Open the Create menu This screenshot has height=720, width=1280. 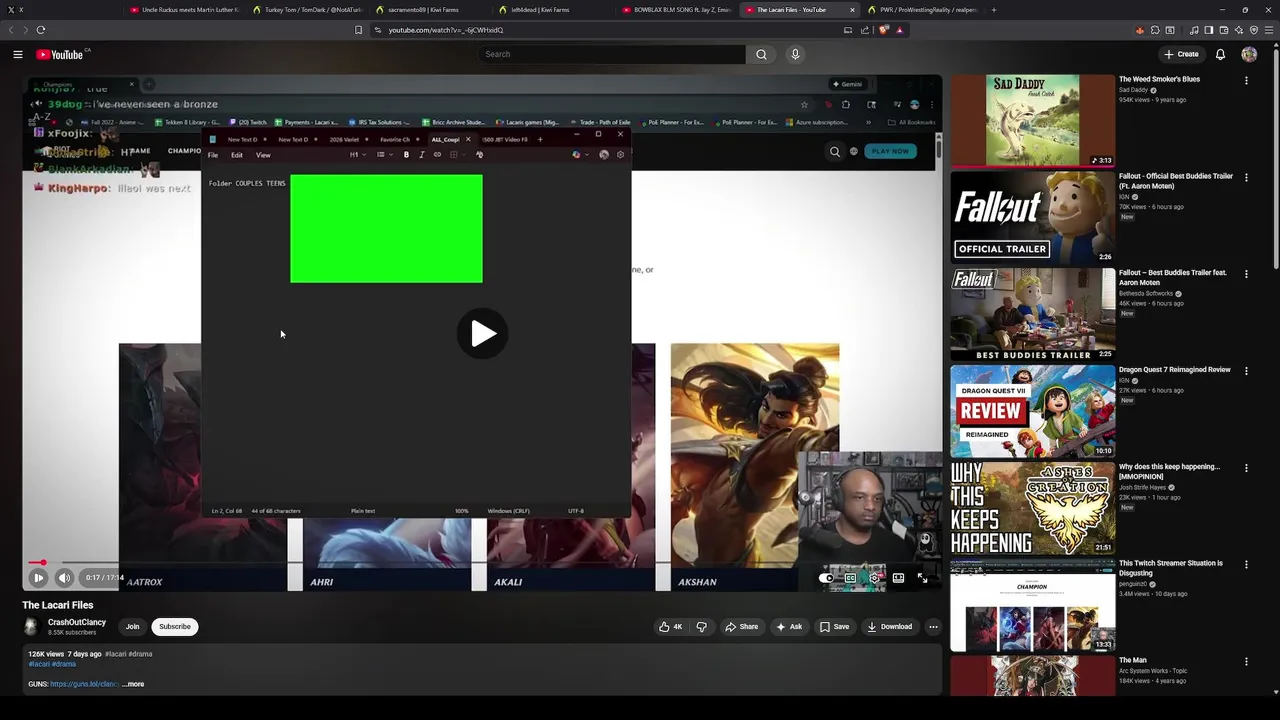(x=1181, y=54)
